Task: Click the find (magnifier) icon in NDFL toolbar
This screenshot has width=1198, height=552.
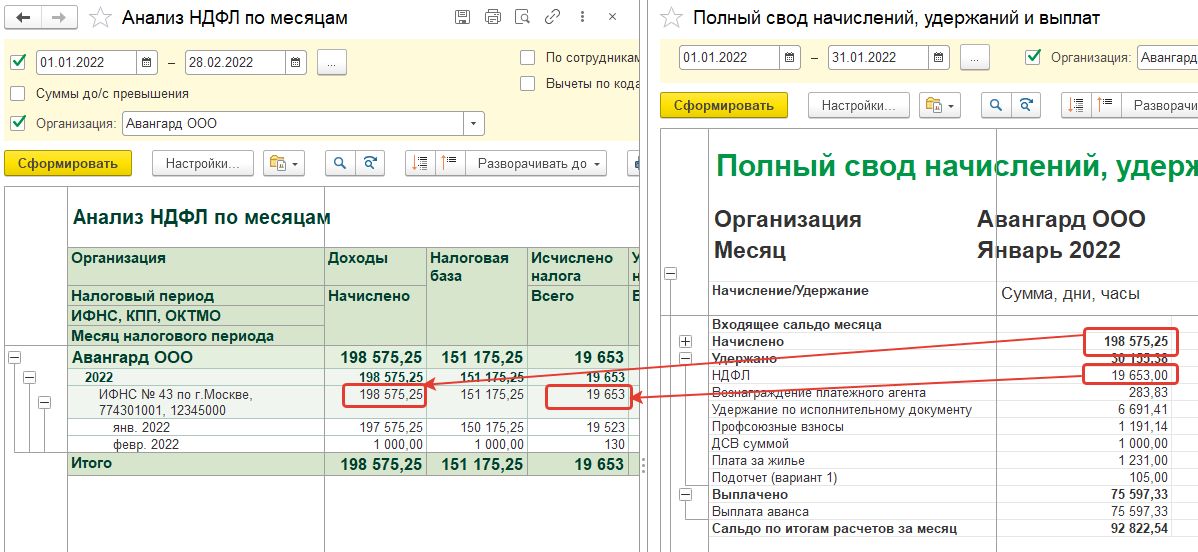Action: click(340, 163)
